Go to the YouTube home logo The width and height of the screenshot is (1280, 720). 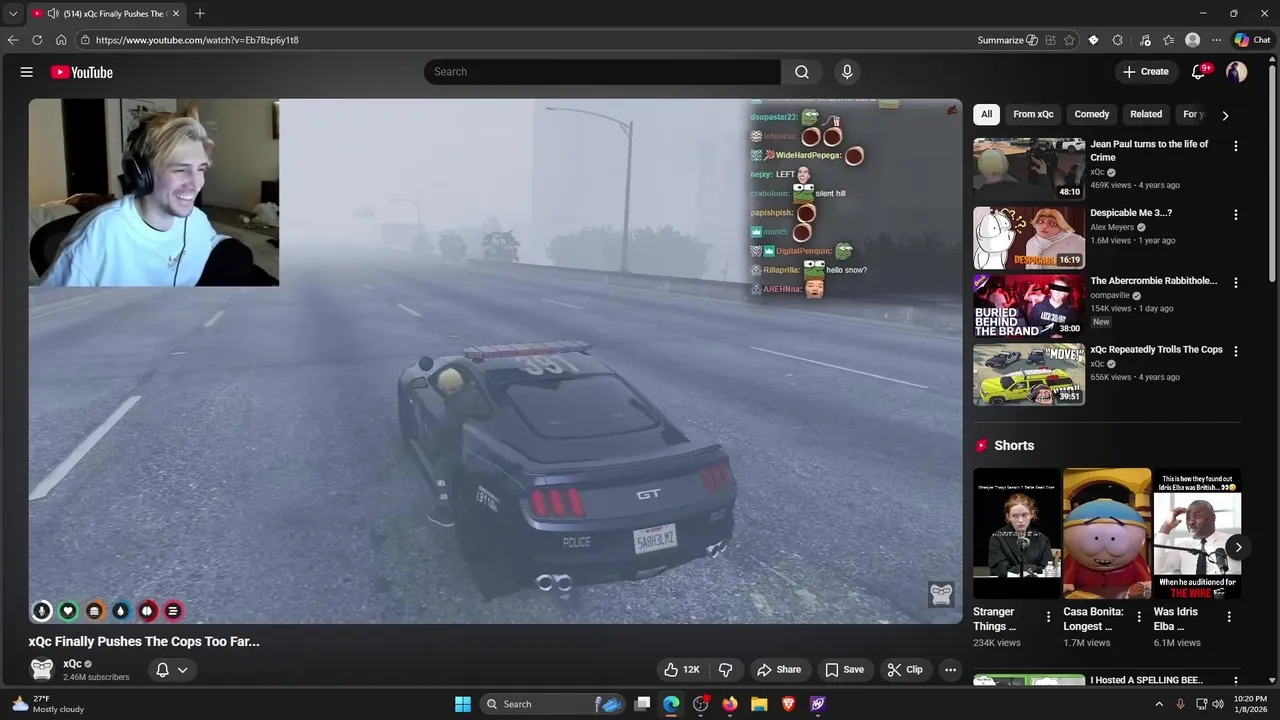click(x=82, y=72)
